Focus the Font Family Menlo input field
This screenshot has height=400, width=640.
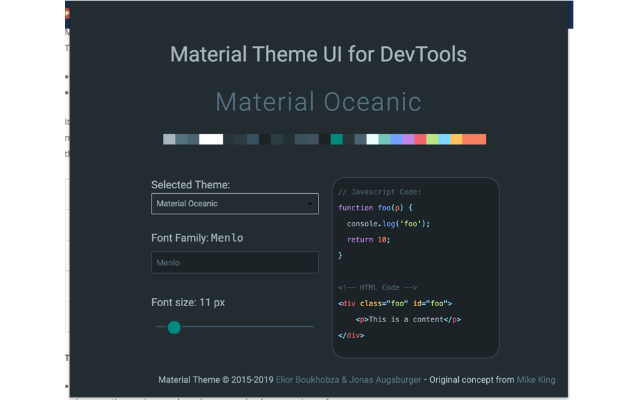click(x=235, y=262)
